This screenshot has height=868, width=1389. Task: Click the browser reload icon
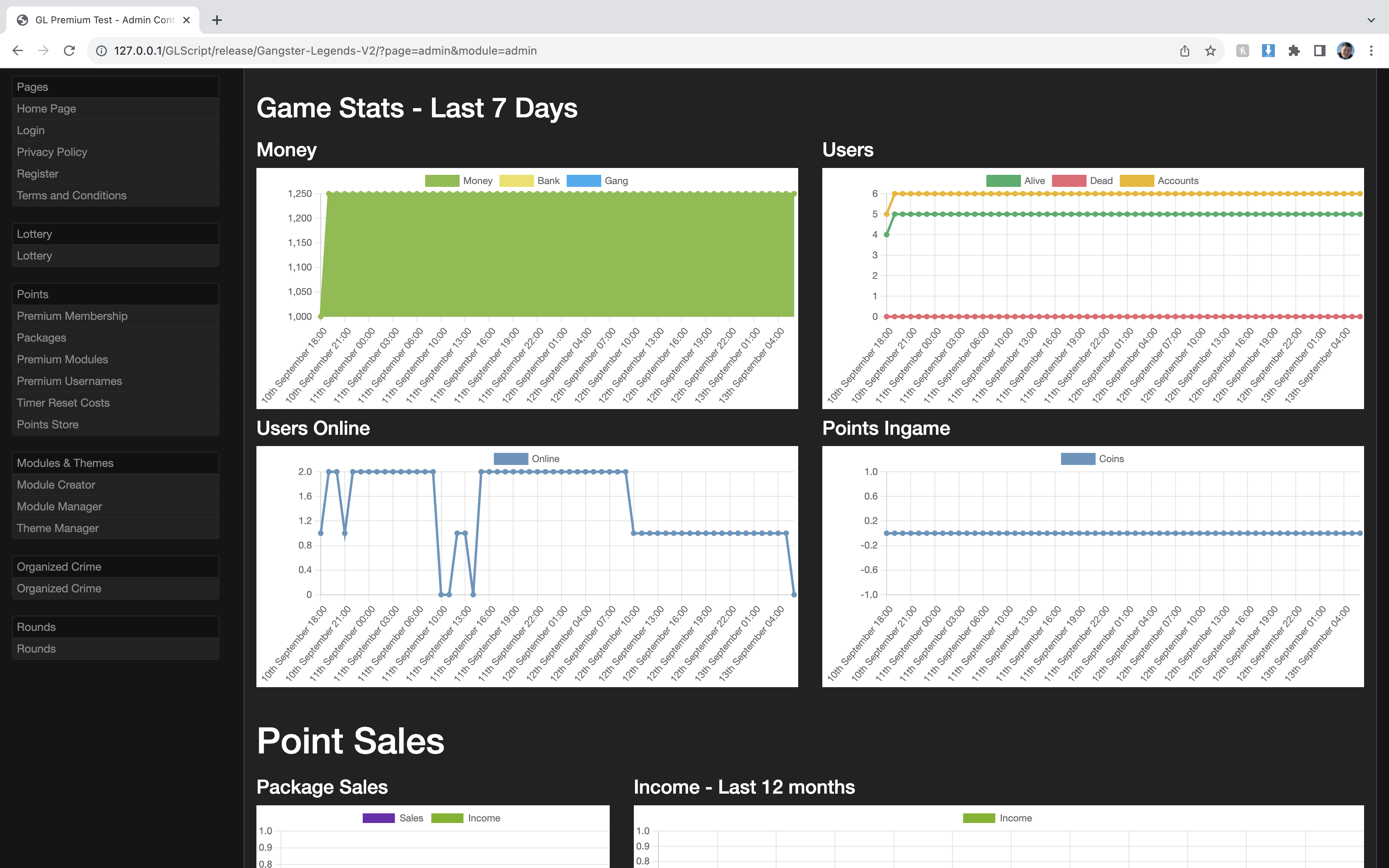point(70,51)
